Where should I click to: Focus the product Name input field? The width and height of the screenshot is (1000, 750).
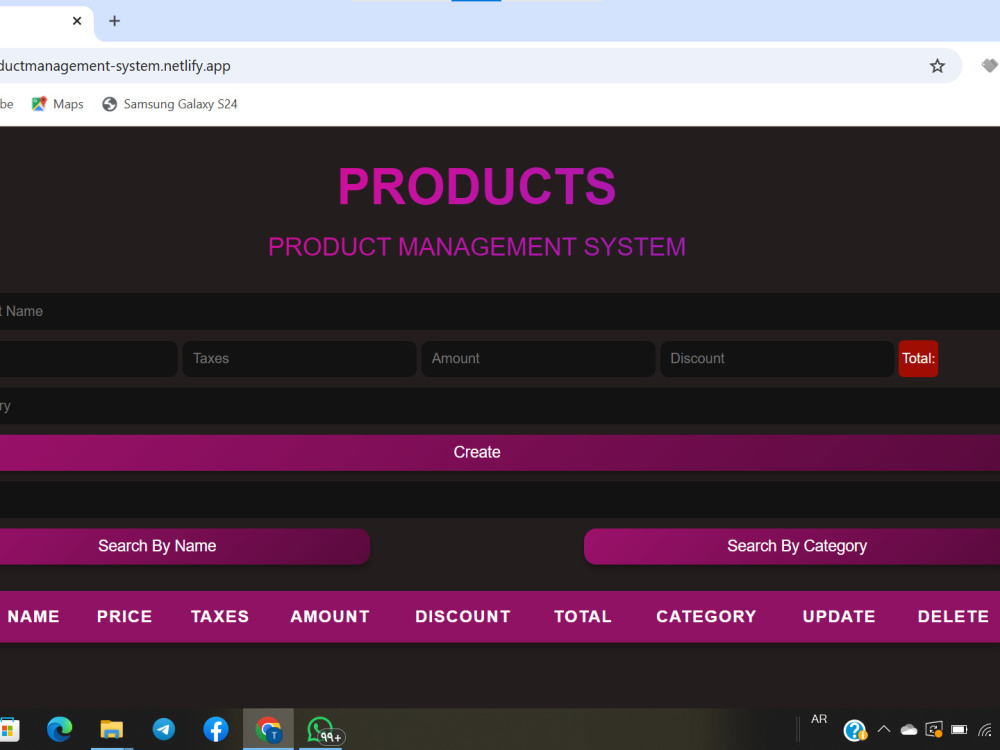point(500,311)
